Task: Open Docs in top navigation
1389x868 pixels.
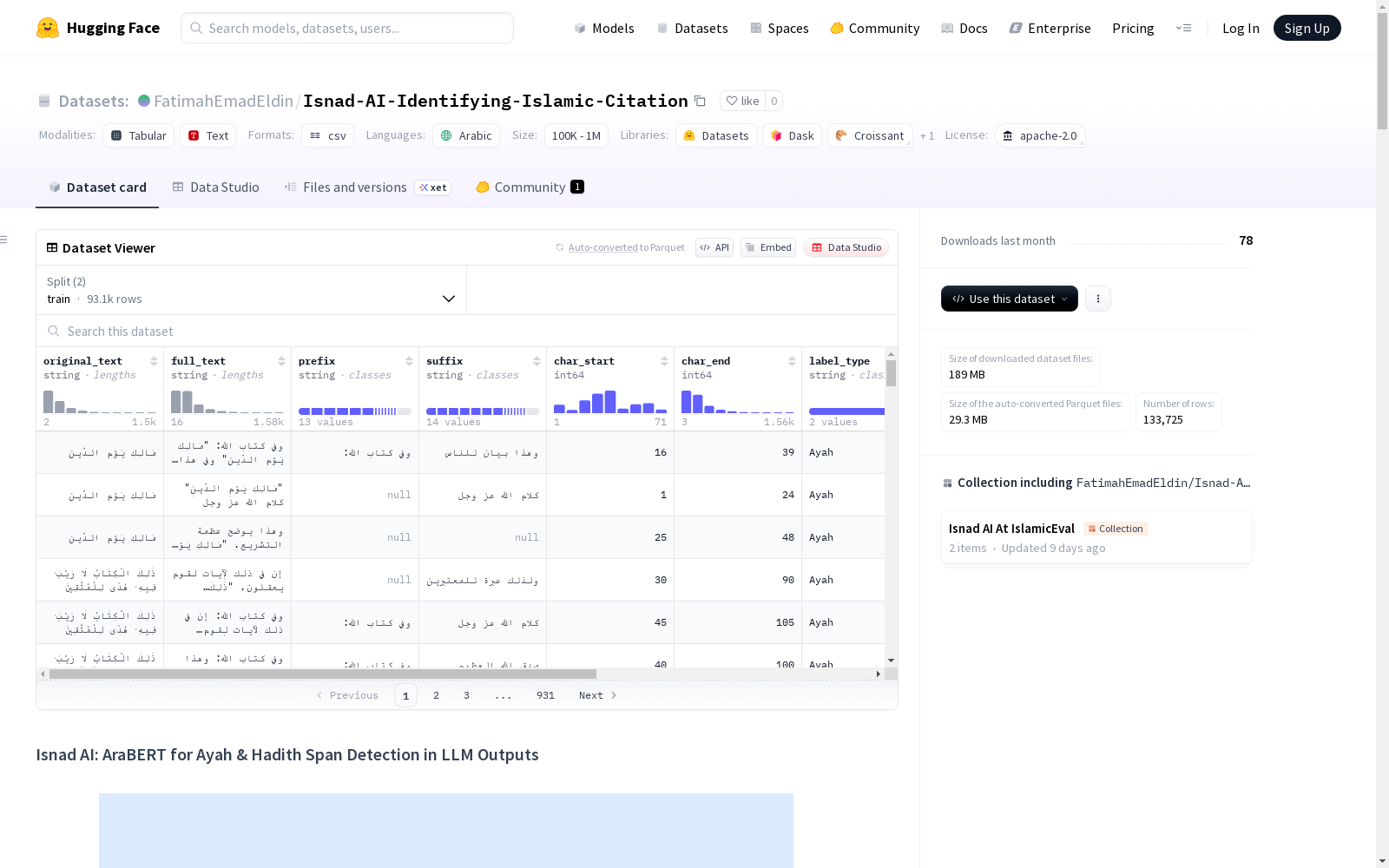Action: [964, 28]
